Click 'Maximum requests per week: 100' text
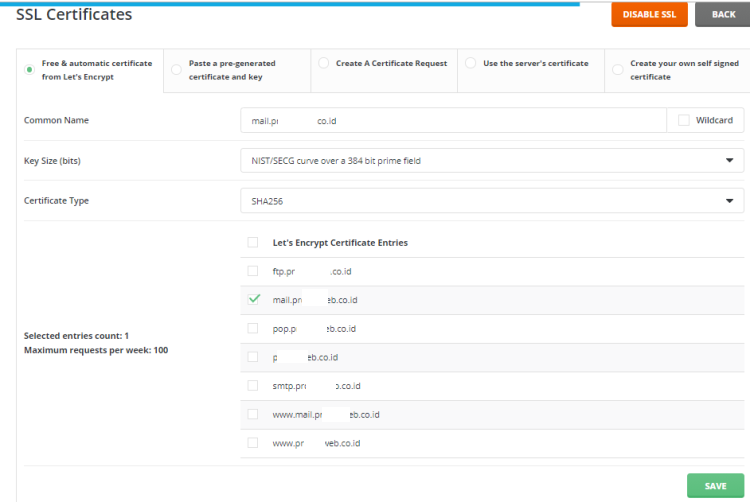 click(x=96, y=350)
